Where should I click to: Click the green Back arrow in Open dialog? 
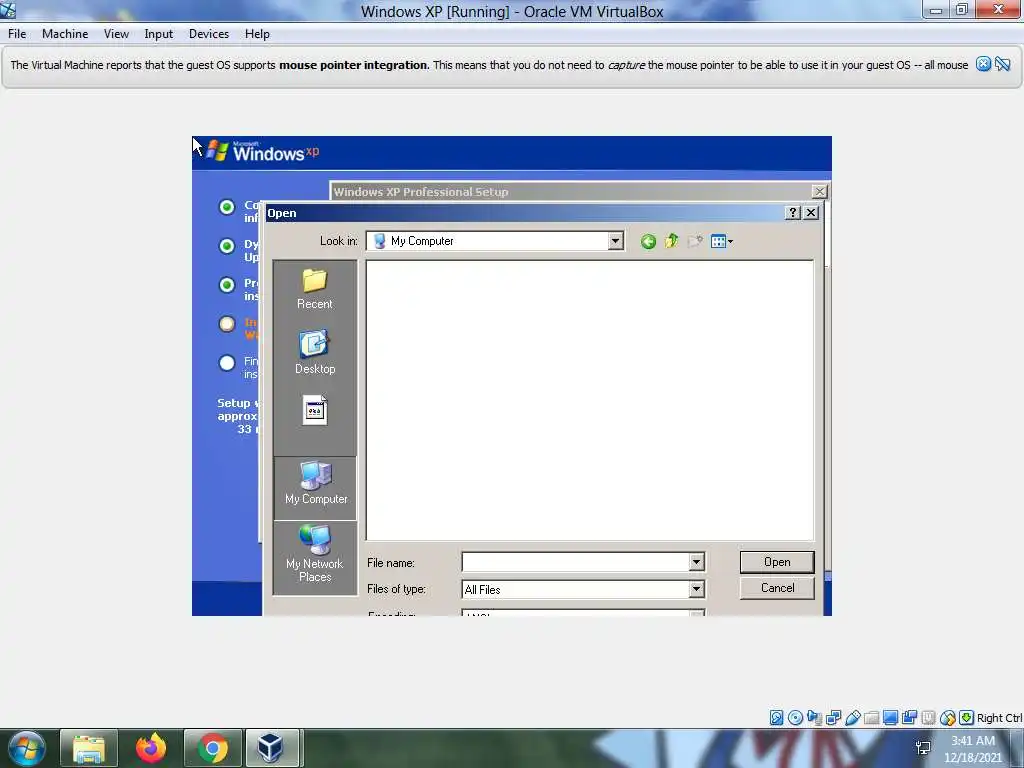(648, 242)
